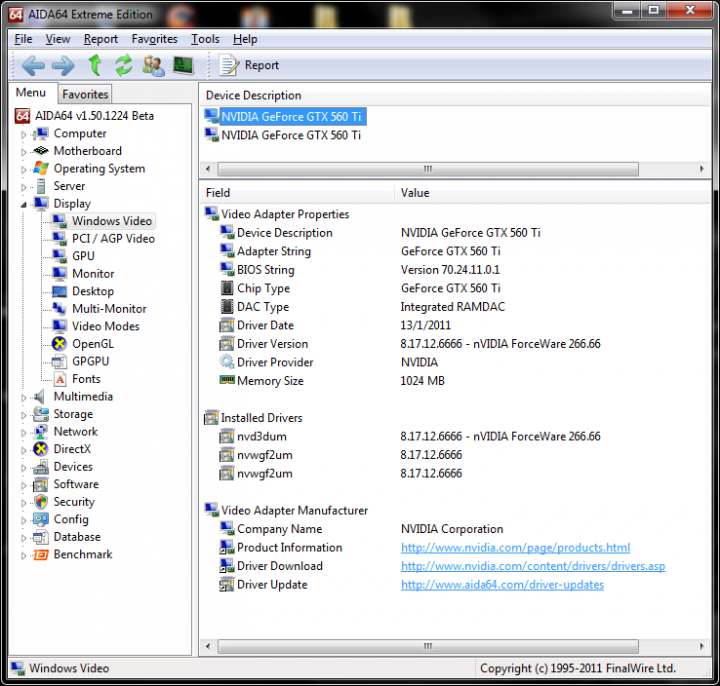Click the Security shield icon in the tree
The image size is (720, 686).
[x=41, y=502]
